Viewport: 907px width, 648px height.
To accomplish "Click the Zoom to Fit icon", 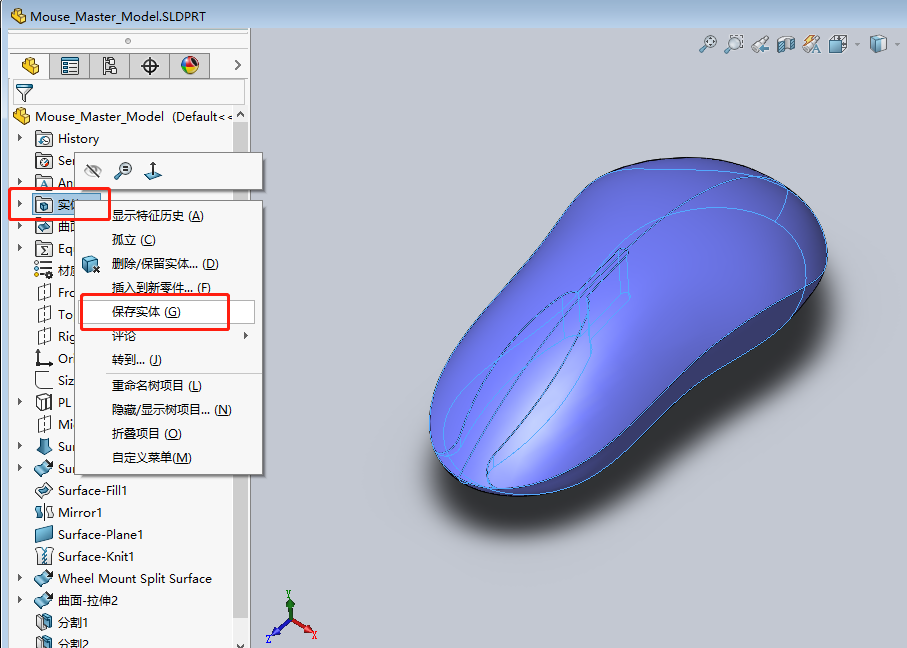I will [707, 44].
